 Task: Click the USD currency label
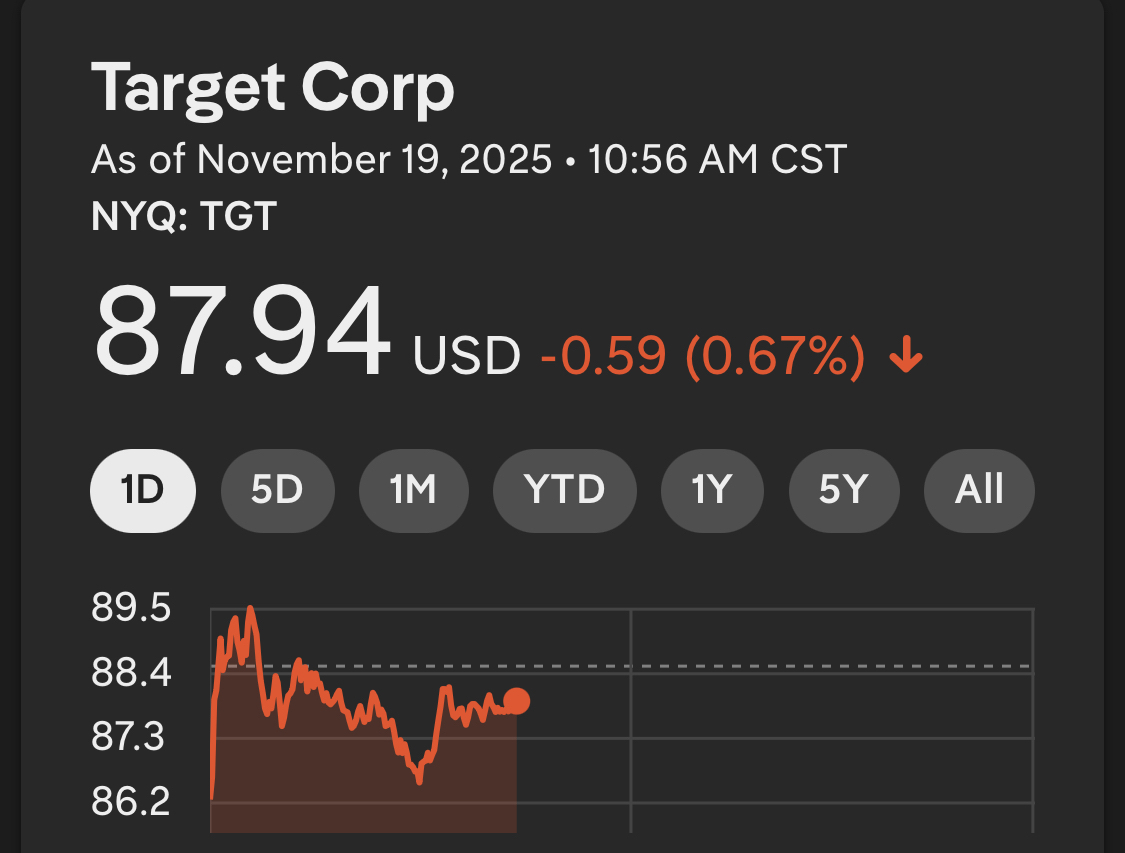point(467,357)
